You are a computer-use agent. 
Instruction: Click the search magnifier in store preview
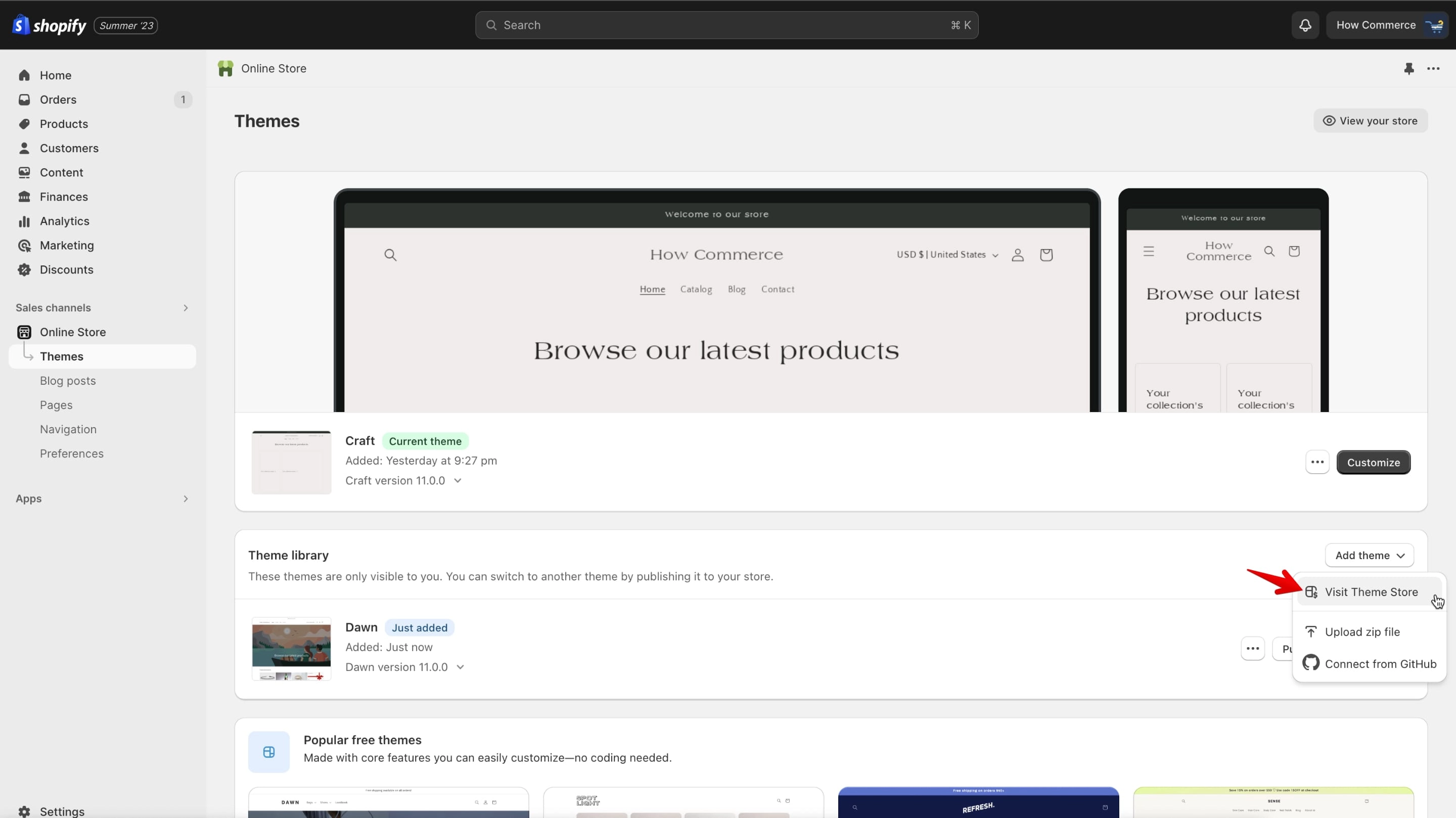(x=391, y=255)
